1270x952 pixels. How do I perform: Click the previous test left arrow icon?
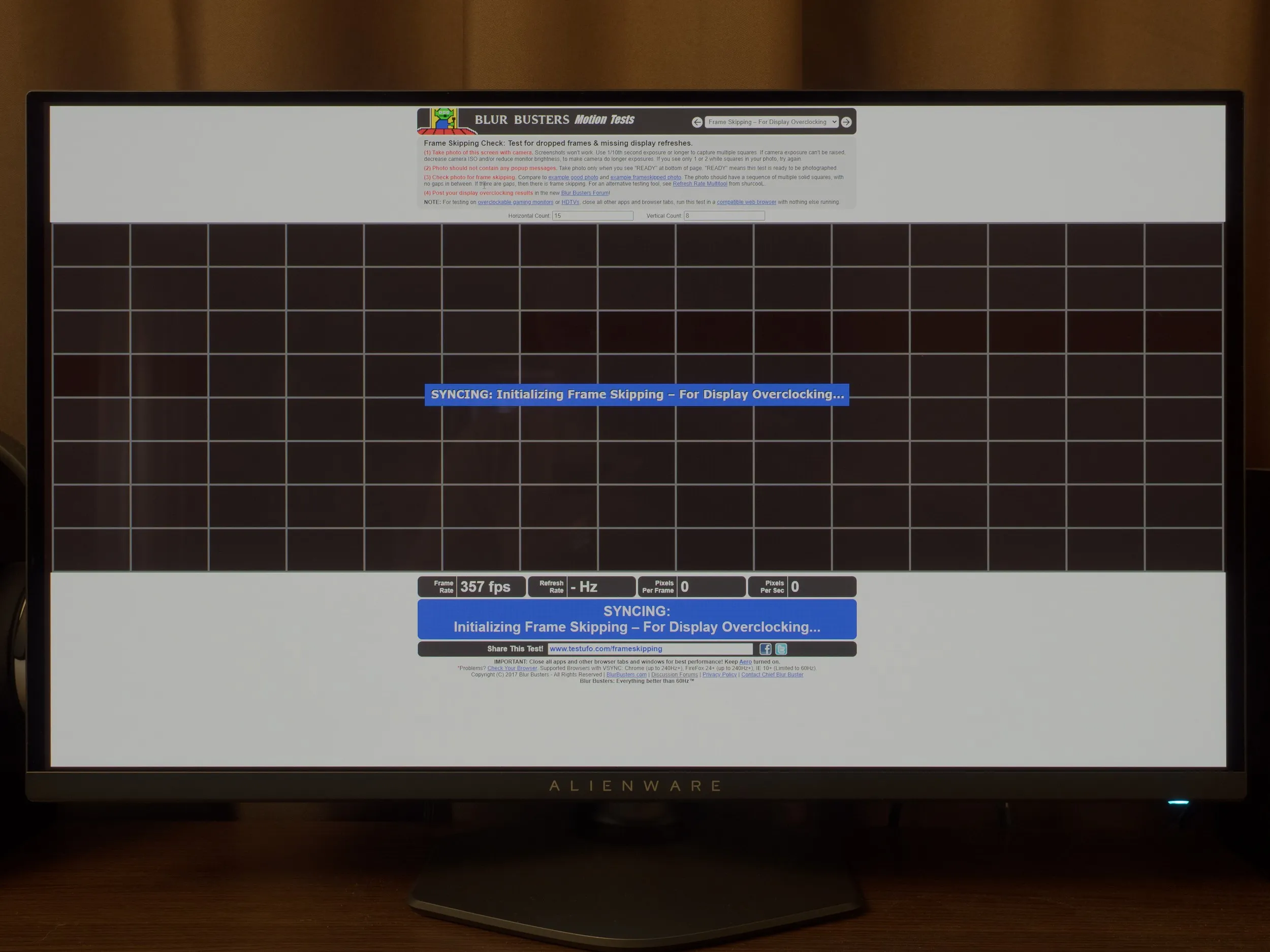tap(697, 122)
